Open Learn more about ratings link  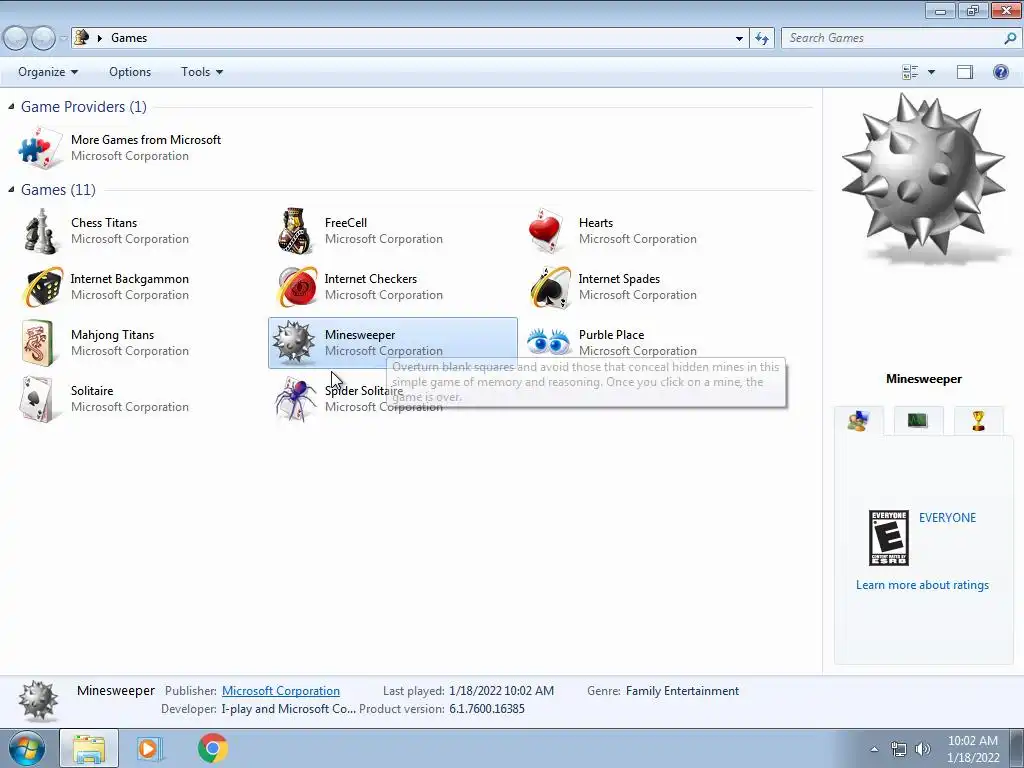coord(922,585)
